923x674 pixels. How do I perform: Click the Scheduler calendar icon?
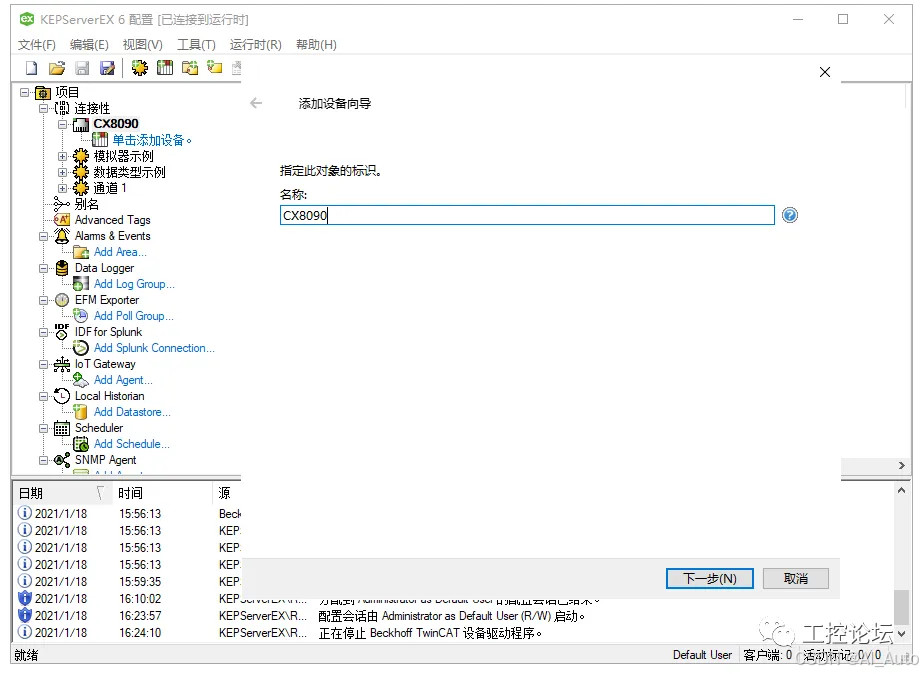[x=62, y=429]
